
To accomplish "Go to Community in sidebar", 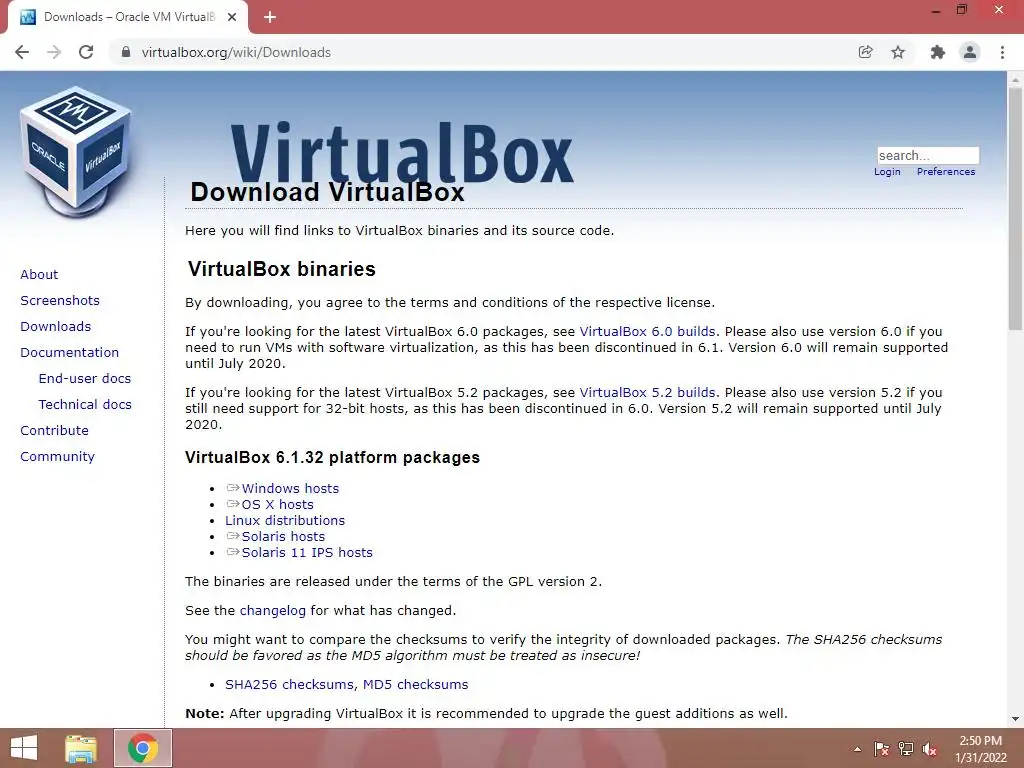I will pyautogui.click(x=57, y=457).
